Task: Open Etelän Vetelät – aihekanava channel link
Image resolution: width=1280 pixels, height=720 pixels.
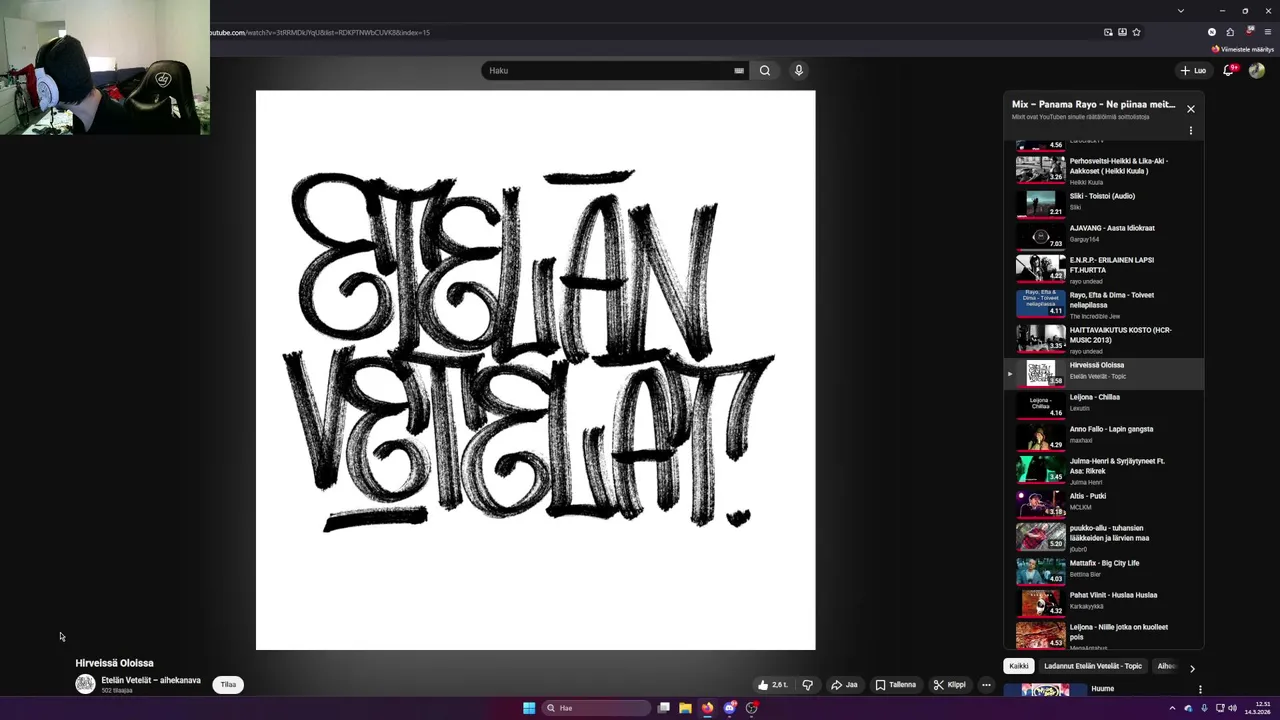Action: (151, 680)
